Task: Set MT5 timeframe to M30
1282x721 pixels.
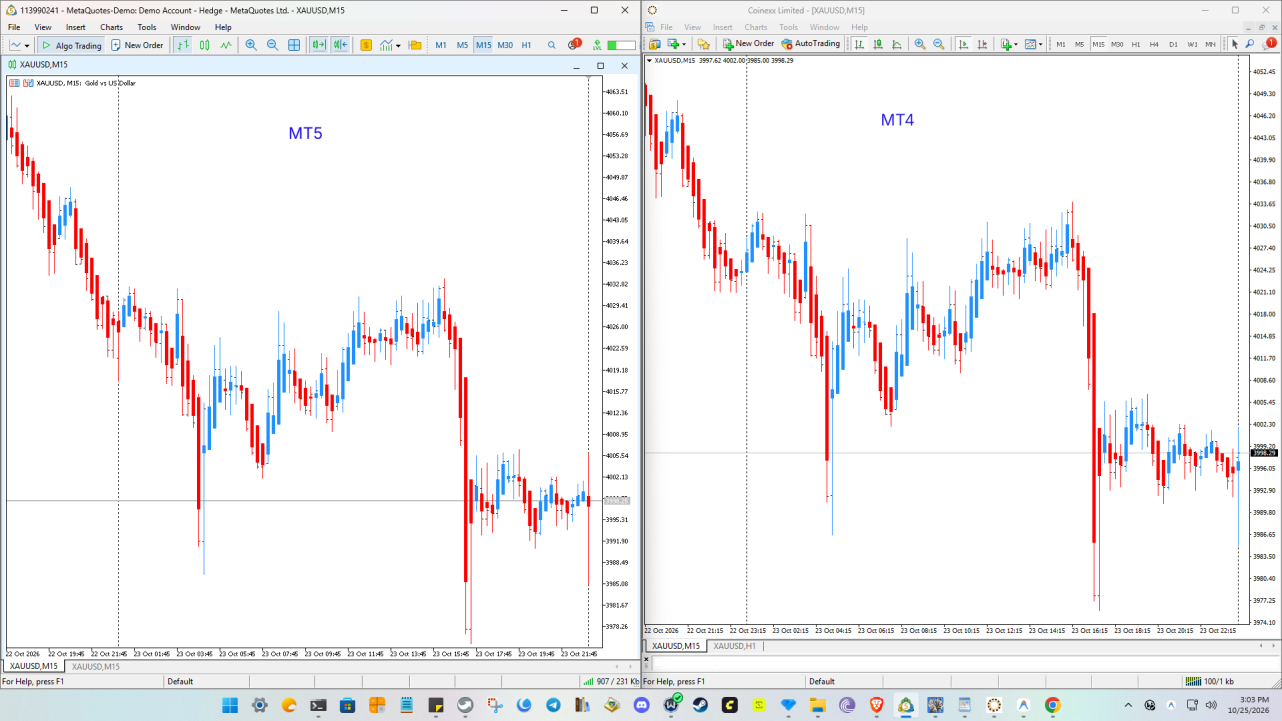Action: pos(505,45)
